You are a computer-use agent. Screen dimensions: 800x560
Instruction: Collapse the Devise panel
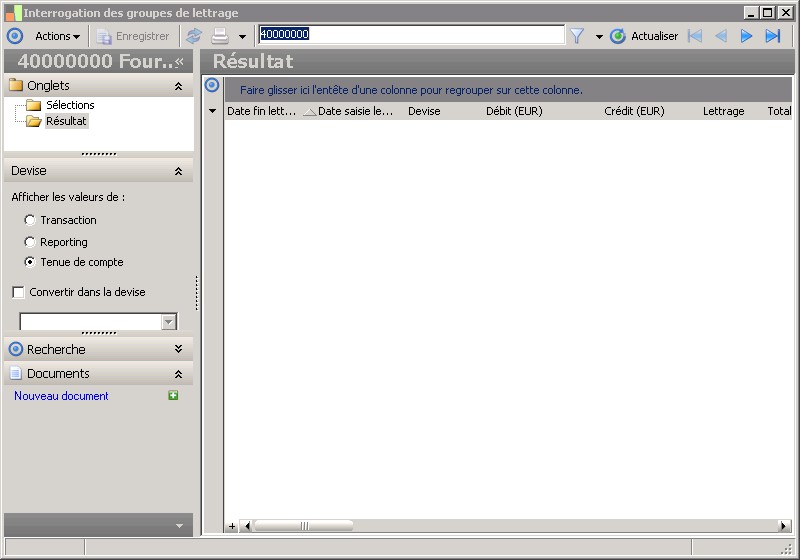pos(178,171)
